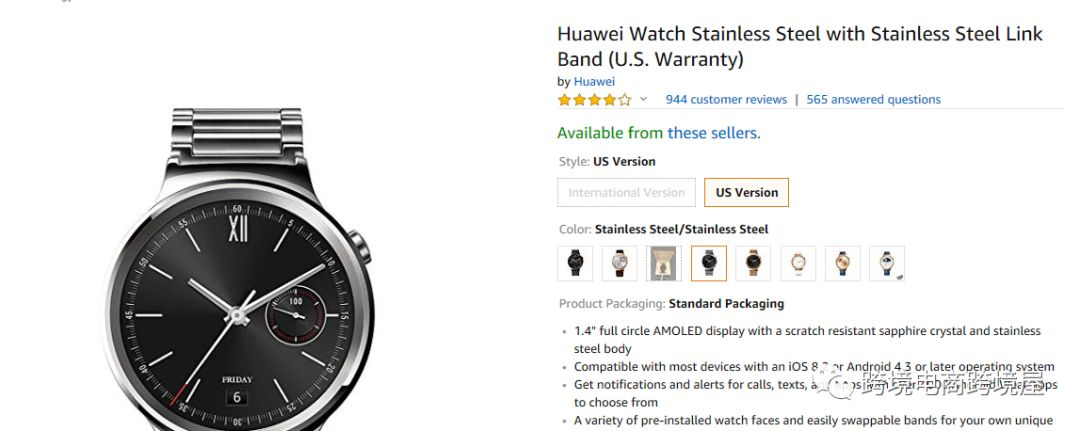The width and height of the screenshot is (1080, 431).
Task: Visit the Huawei brand link
Action: pos(594,81)
